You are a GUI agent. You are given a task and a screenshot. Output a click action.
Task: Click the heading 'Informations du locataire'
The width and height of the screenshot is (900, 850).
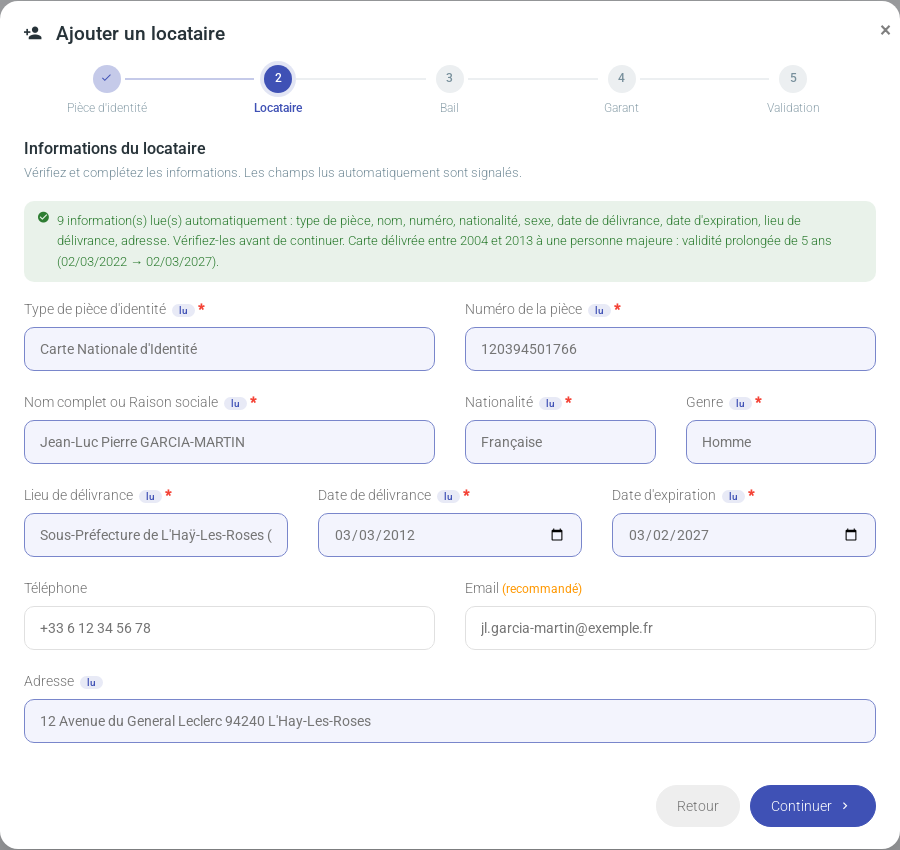tap(115, 148)
